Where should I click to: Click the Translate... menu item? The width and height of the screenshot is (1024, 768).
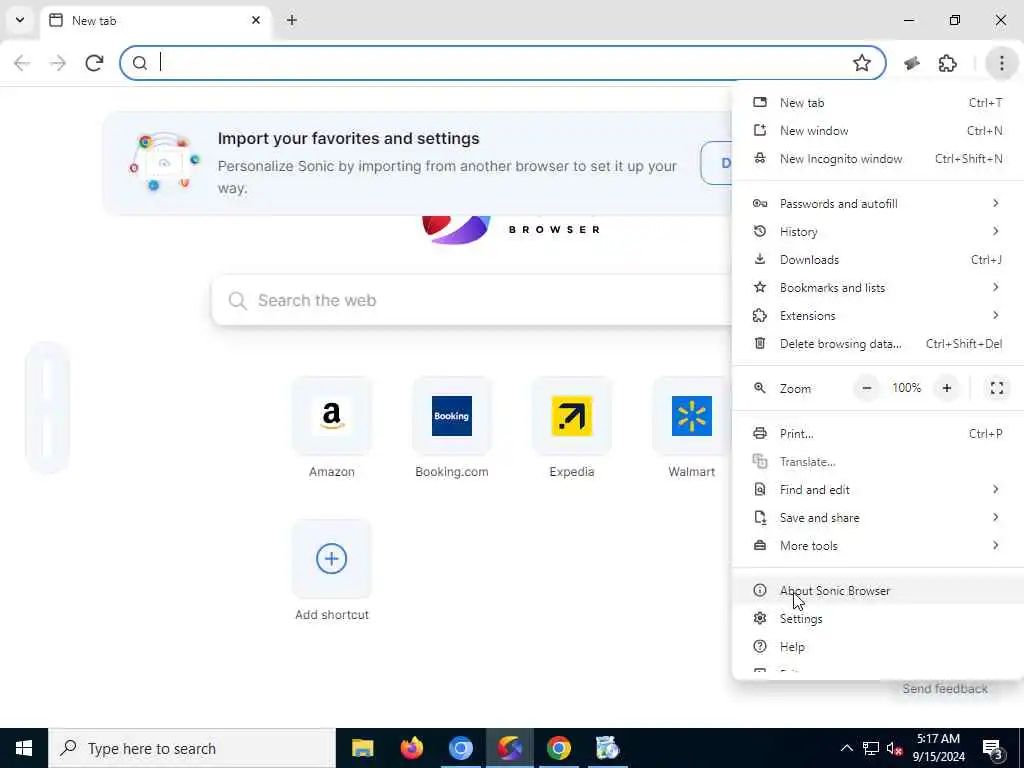pyautogui.click(x=878, y=462)
